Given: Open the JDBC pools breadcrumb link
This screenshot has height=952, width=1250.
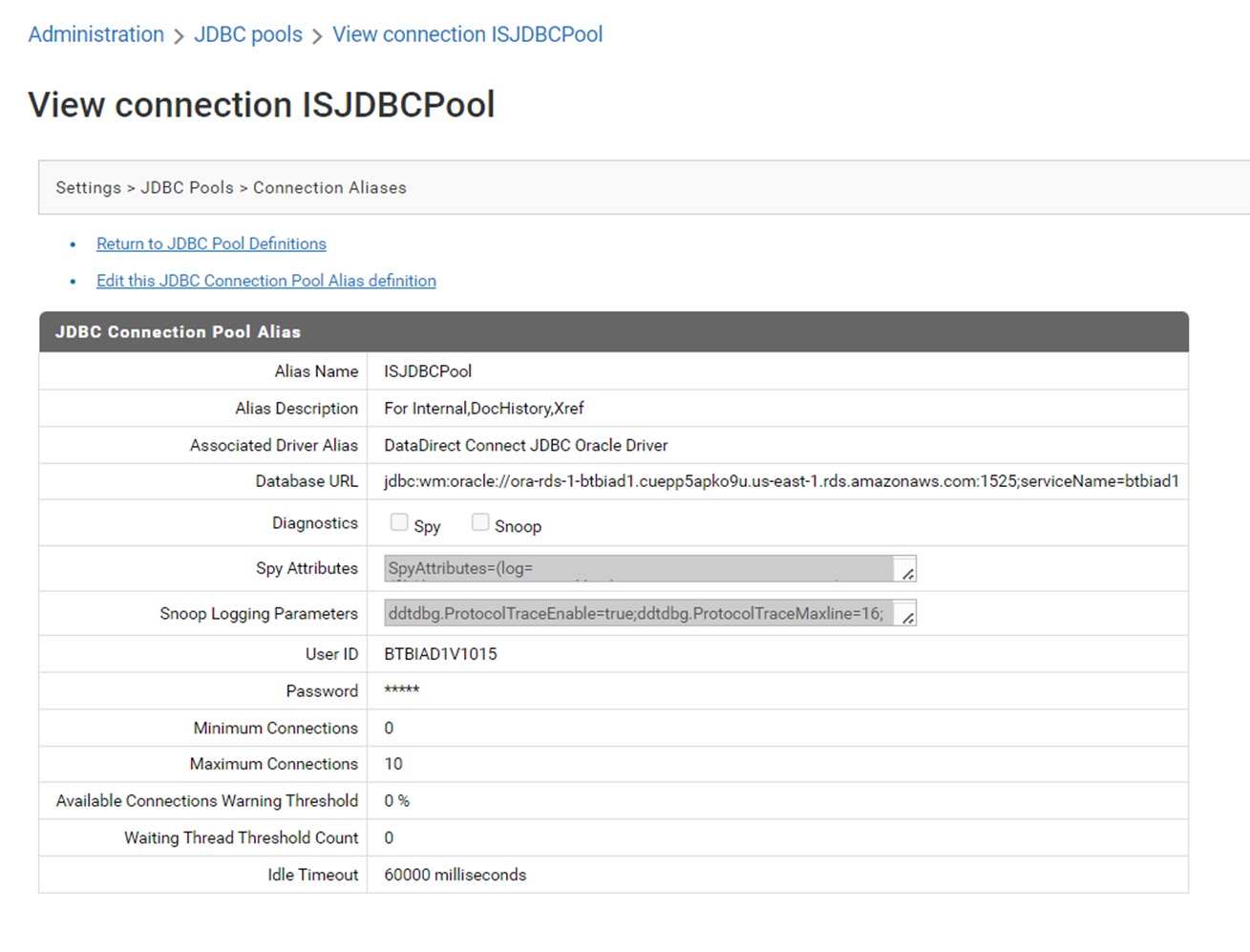Looking at the screenshot, I should point(247,34).
